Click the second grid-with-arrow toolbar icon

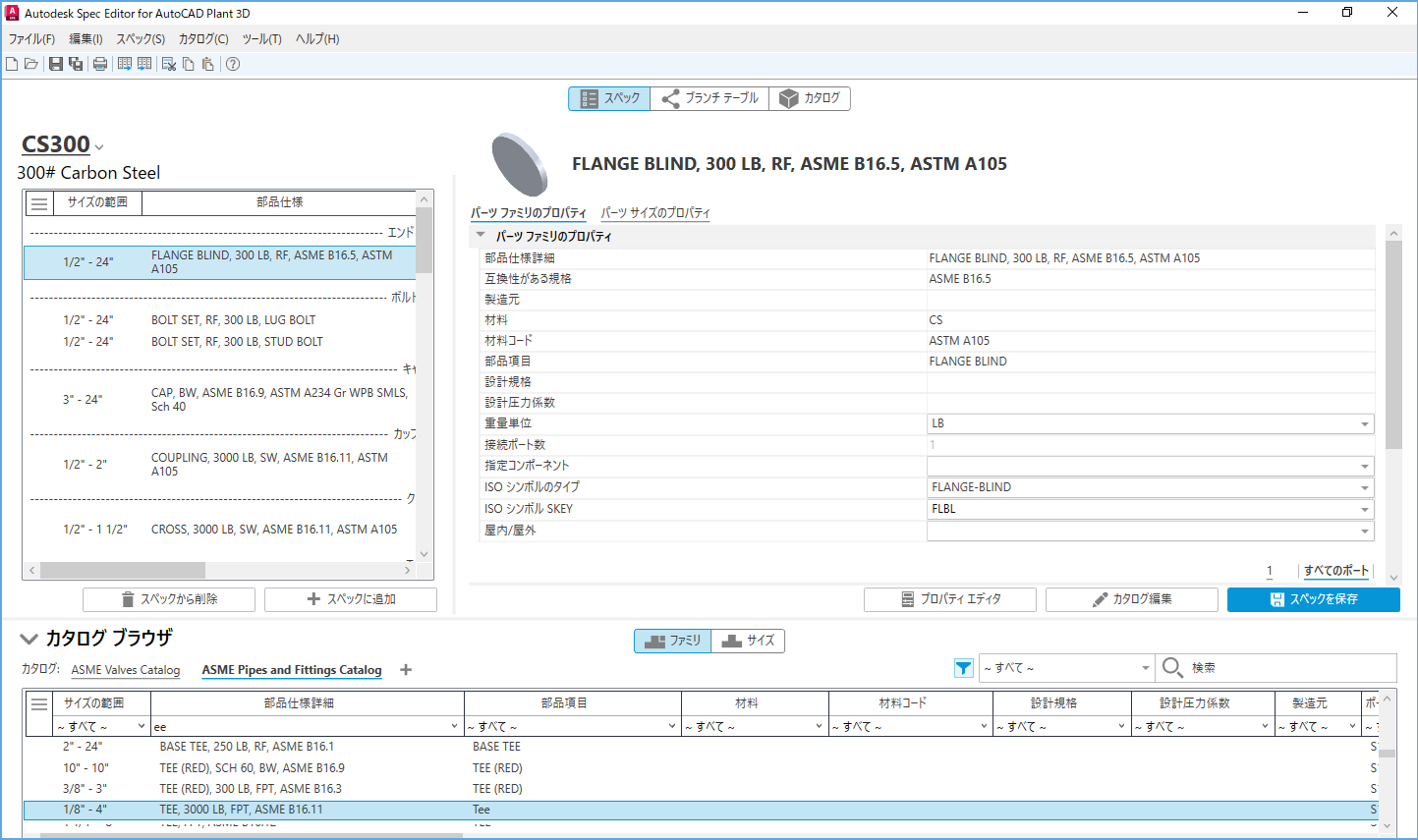[144, 64]
